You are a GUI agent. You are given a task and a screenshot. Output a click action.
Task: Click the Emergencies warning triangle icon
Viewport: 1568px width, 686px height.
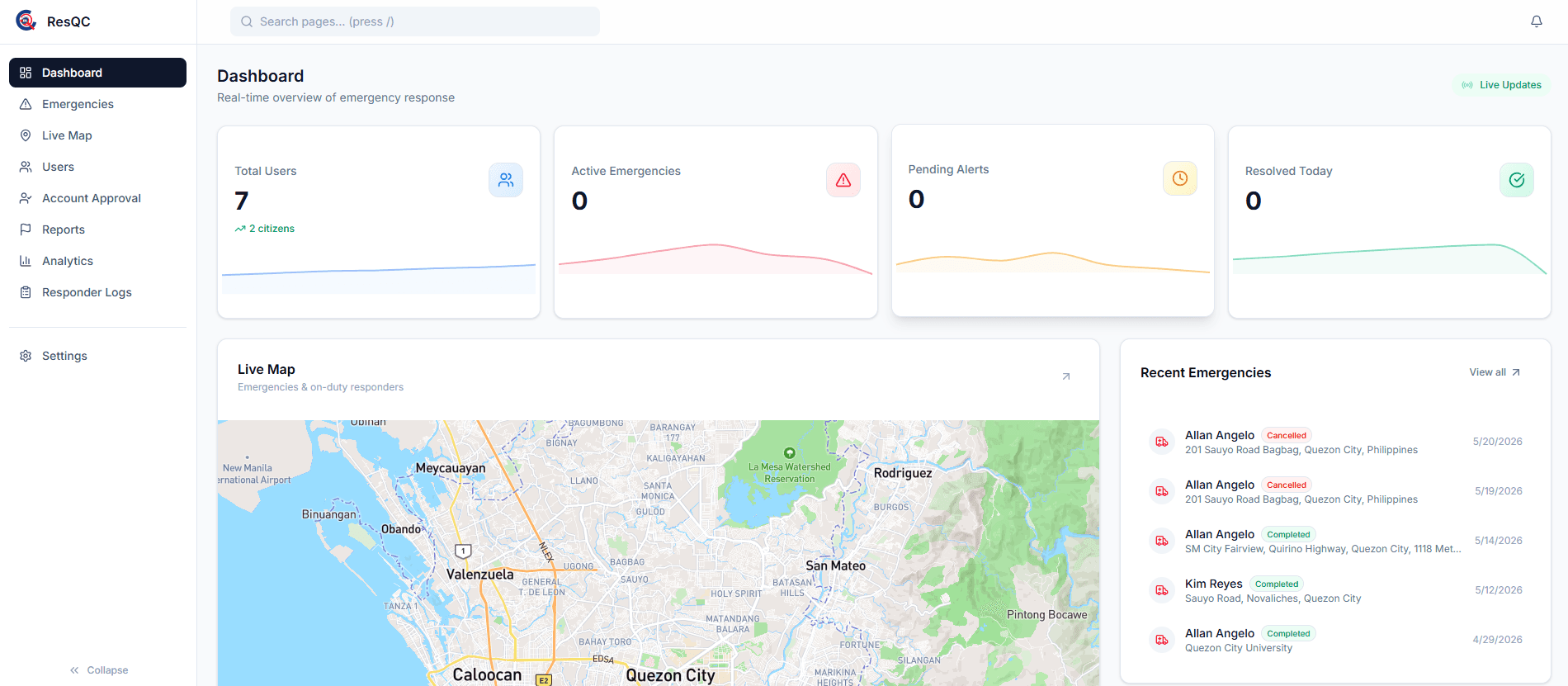tap(26, 104)
